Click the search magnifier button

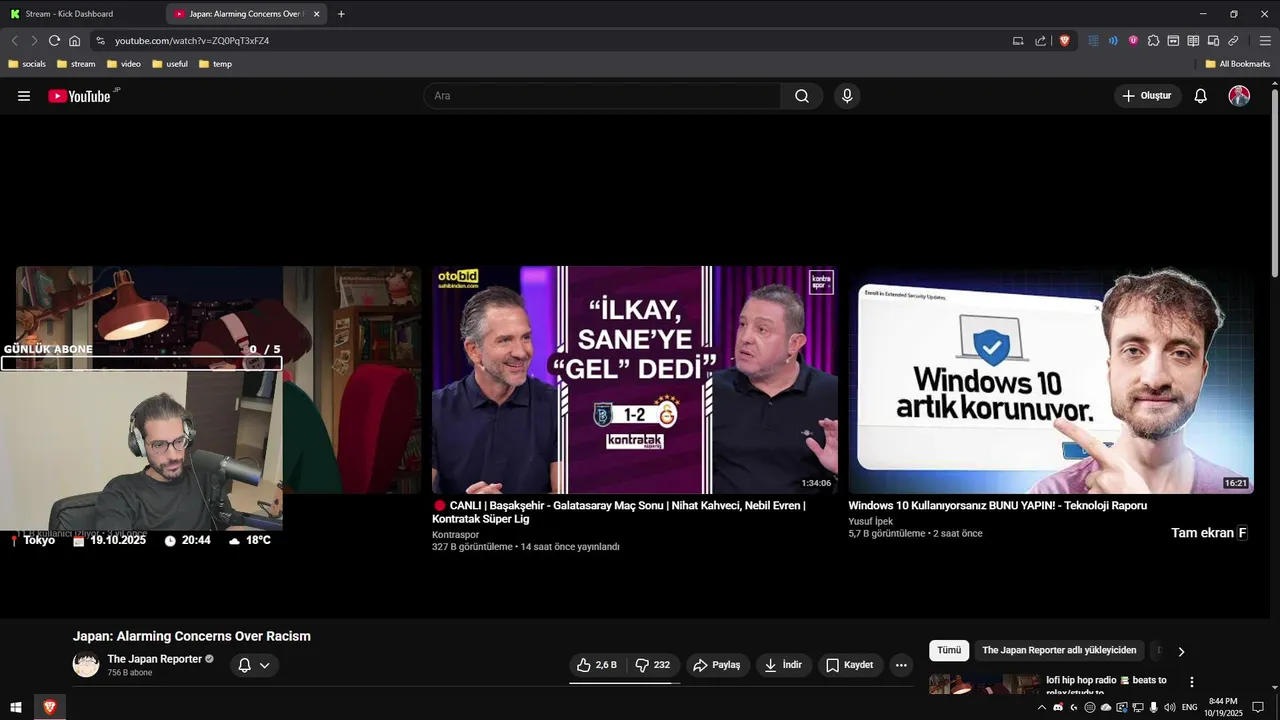802,96
